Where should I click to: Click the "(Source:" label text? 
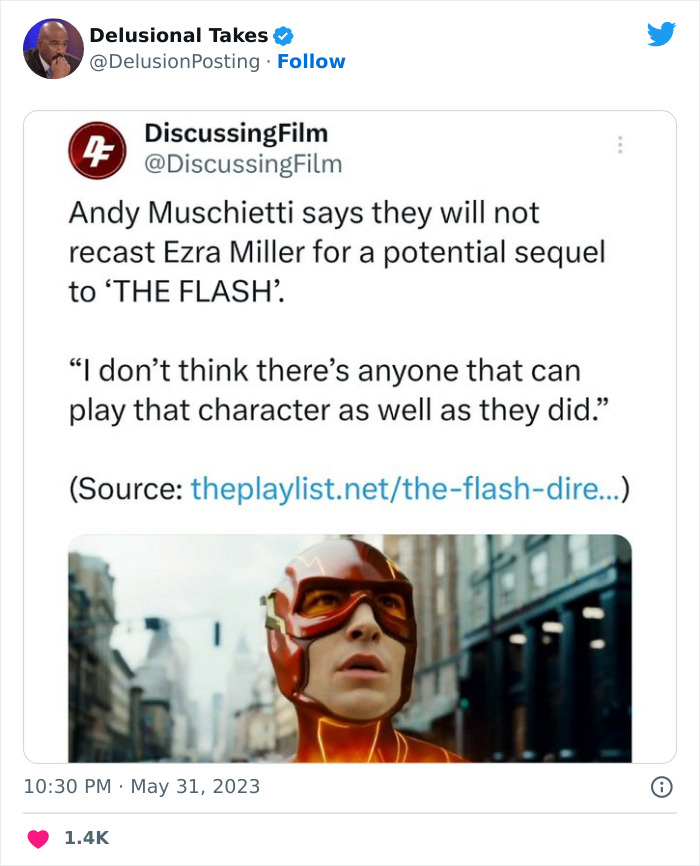pos(126,490)
